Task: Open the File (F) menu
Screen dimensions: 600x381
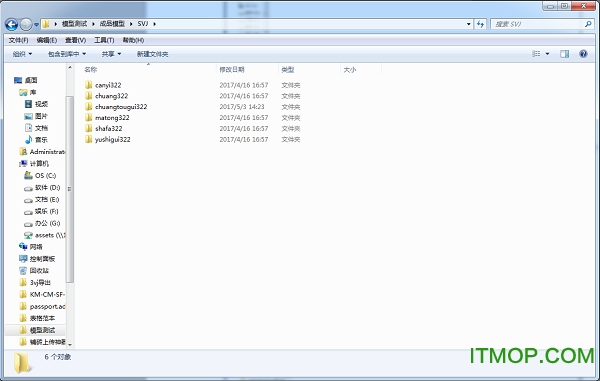Action: click(x=18, y=40)
